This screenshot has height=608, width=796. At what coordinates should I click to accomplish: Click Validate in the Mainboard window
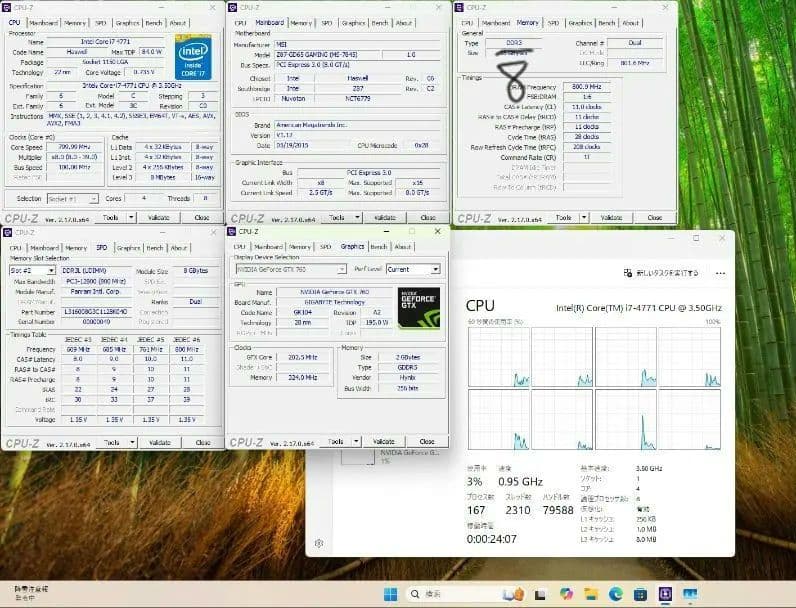pyautogui.click(x=385, y=218)
